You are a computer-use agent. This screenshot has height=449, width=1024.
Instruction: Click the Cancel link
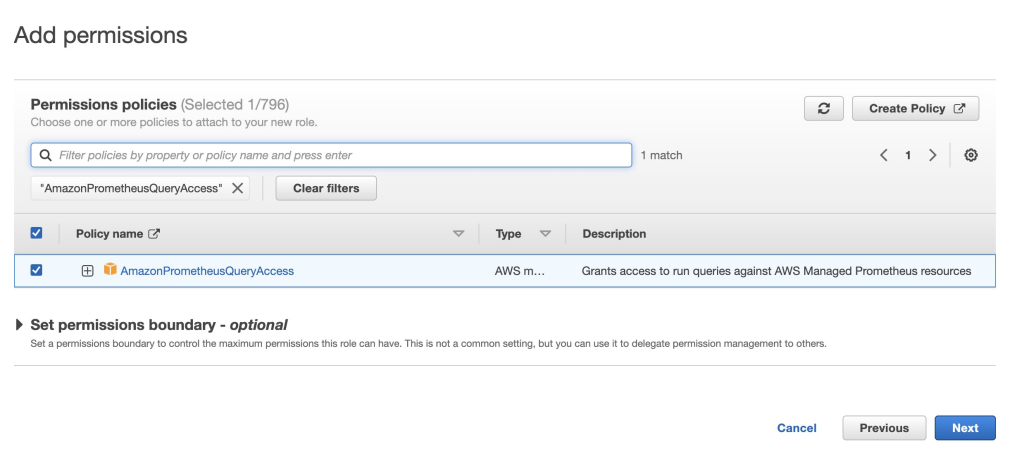click(x=797, y=428)
